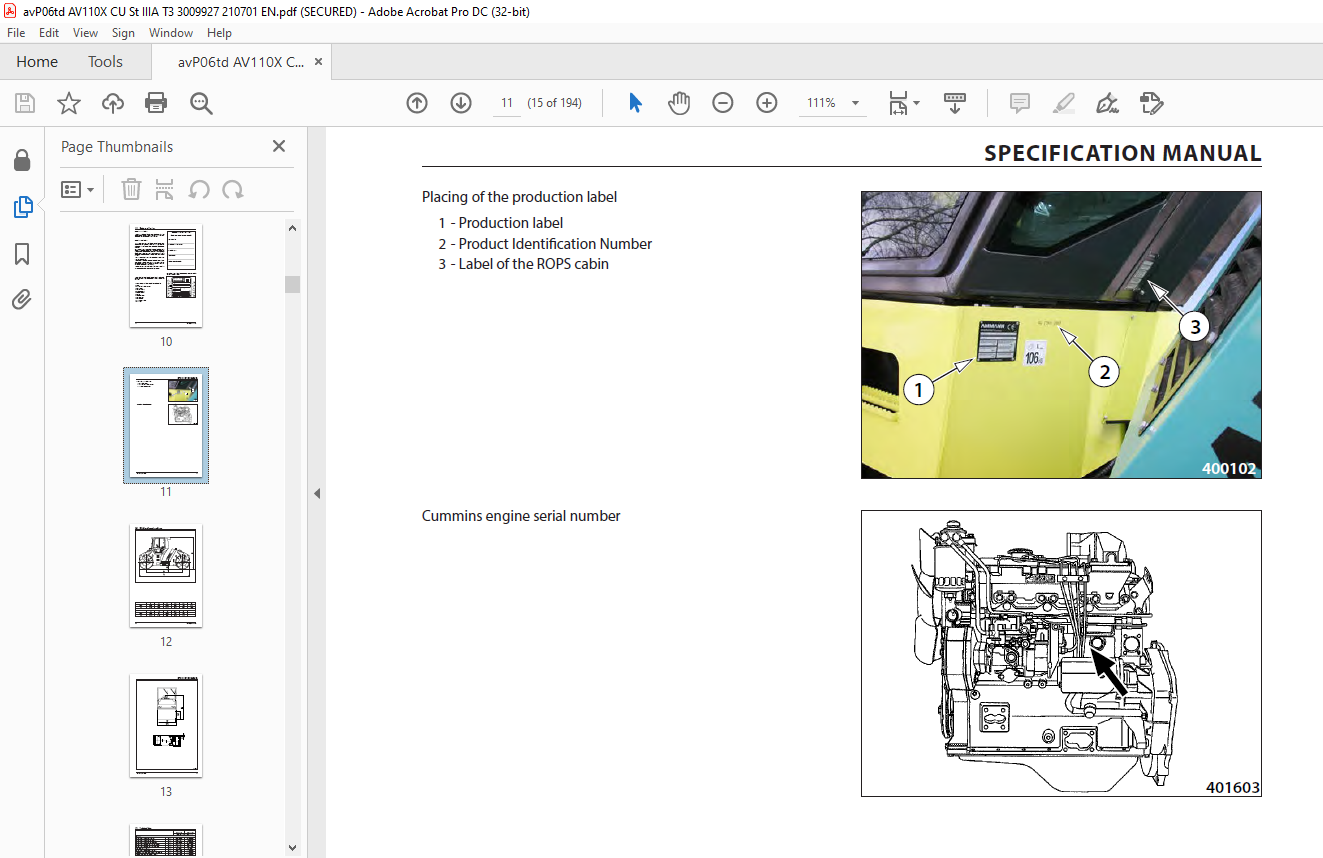This screenshot has width=1323, height=858.
Task: Select the arrow selection tool
Action: (635, 103)
